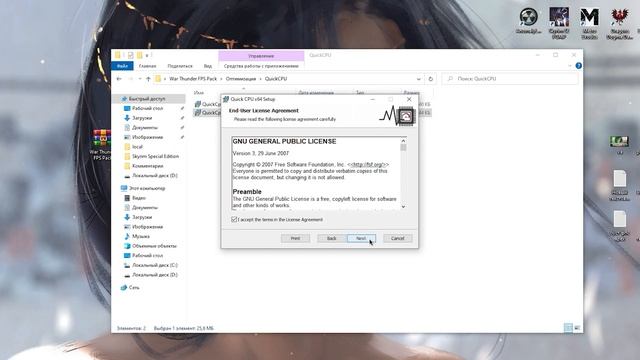
Task: Click Оптимизация breadcrumb in address bar
Action: (241, 79)
